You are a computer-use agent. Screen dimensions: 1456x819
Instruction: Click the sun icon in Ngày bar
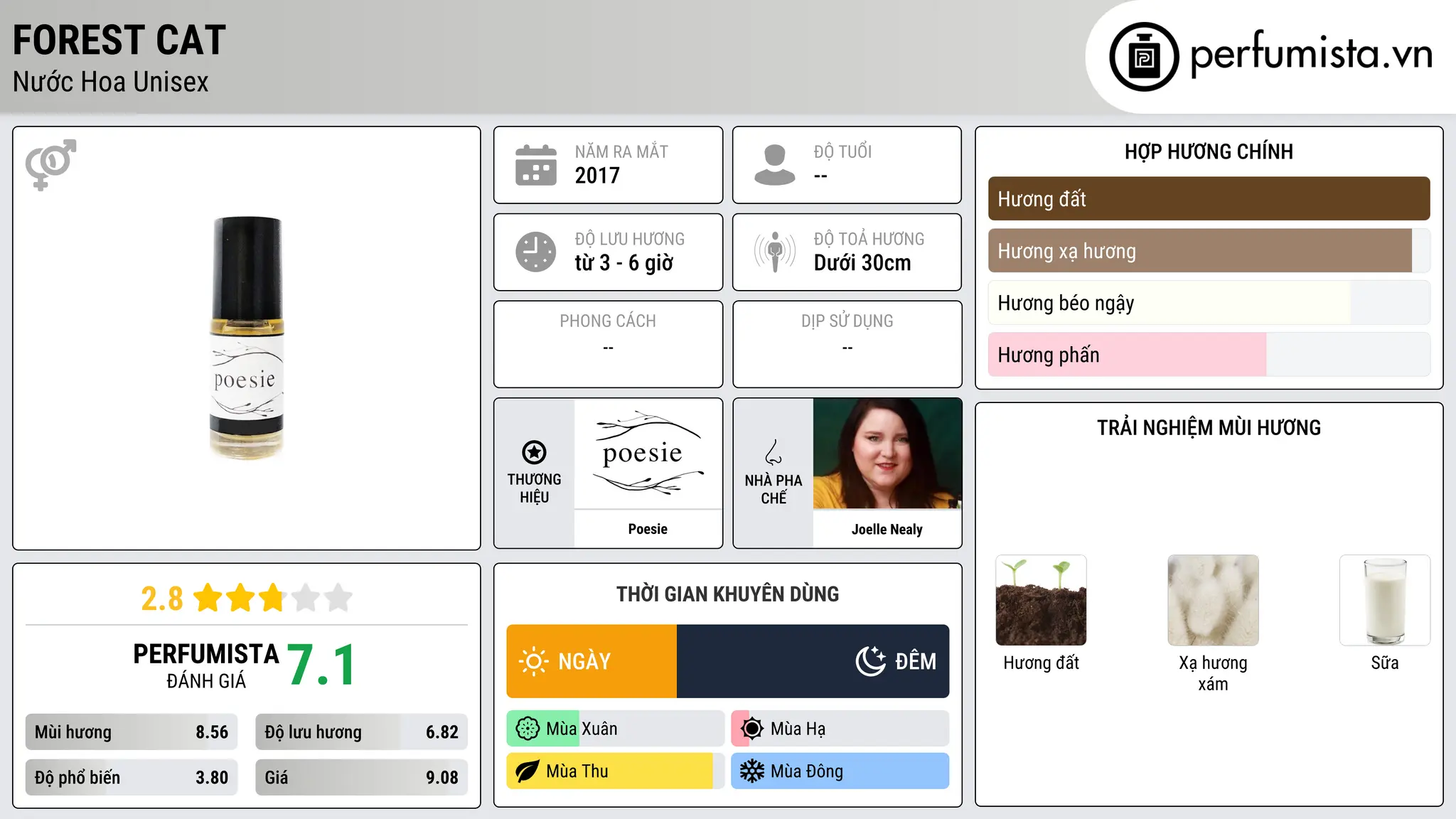pos(533,661)
